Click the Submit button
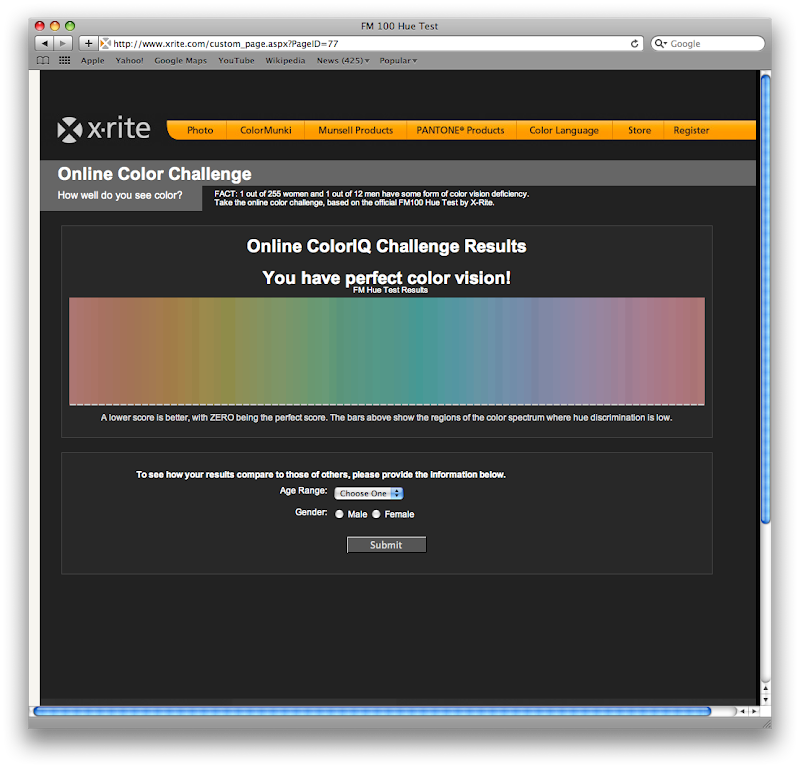The width and height of the screenshot is (800, 768). point(386,544)
